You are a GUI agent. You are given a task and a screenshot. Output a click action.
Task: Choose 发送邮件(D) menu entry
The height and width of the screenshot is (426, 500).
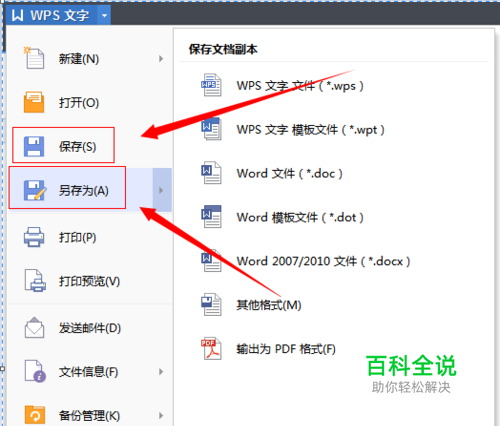coord(89,328)
